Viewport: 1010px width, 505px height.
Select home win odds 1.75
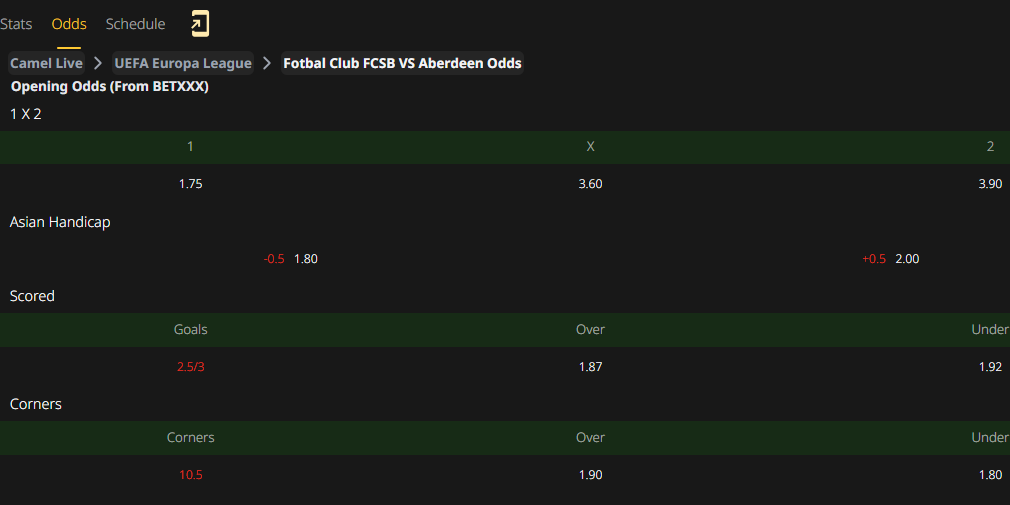pos(191,184)
